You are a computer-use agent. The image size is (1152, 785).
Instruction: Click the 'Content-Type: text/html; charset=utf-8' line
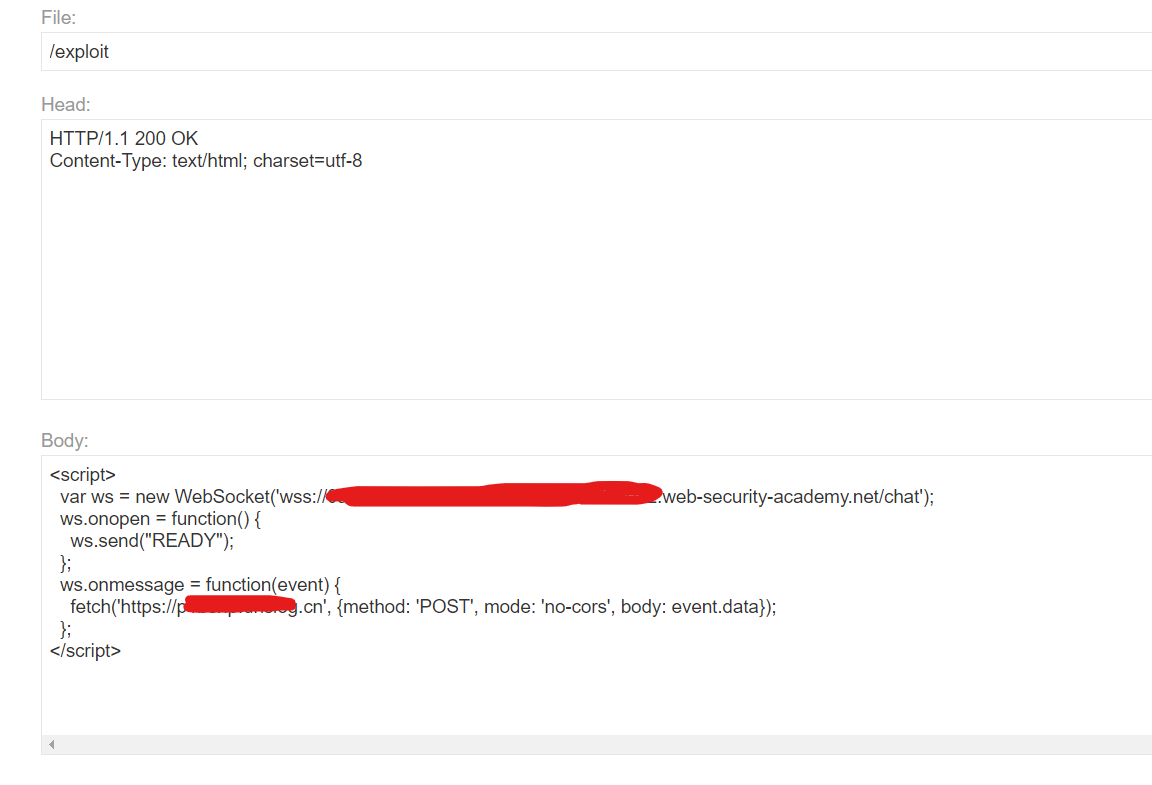click(x=206, y=161)
